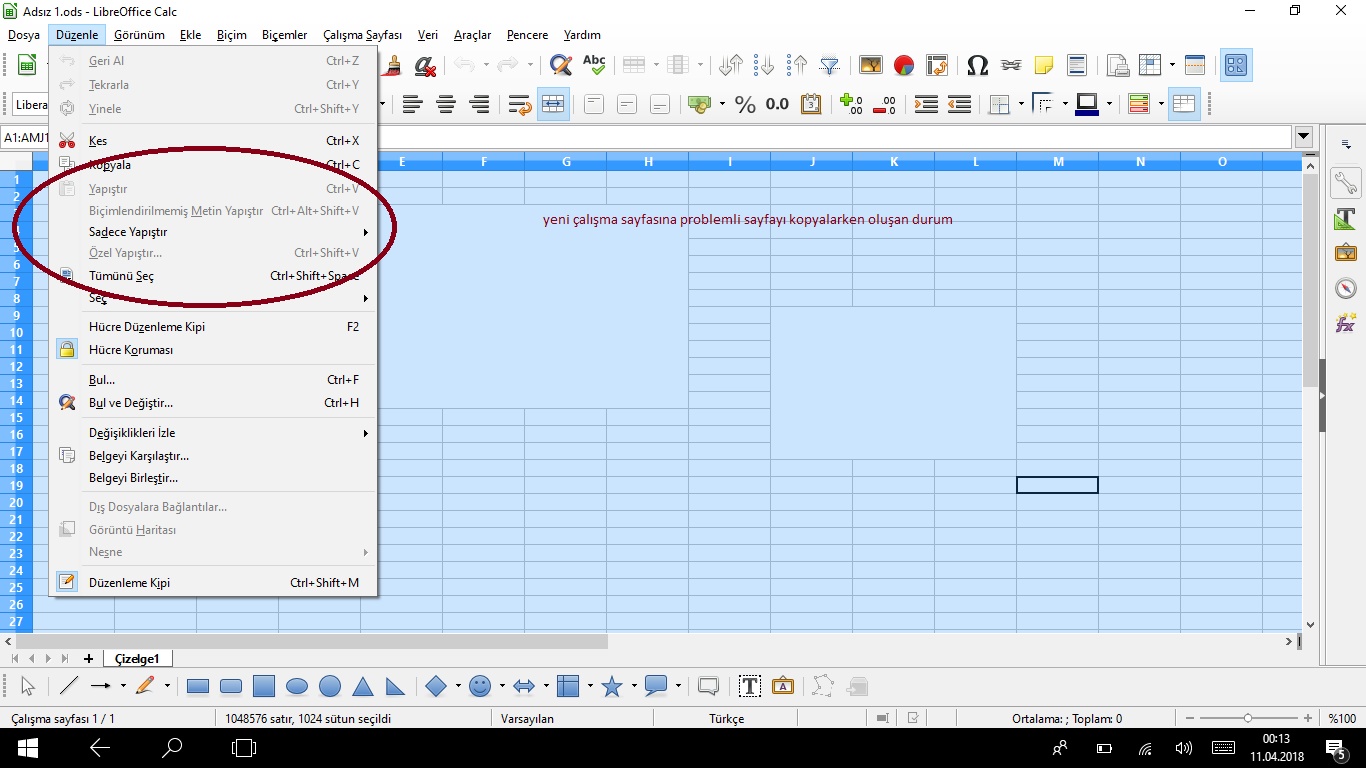This screenshot has width=1366, height=768.
Task: Insert a hyperlink using the chain icon
Action: [1011, 65]
